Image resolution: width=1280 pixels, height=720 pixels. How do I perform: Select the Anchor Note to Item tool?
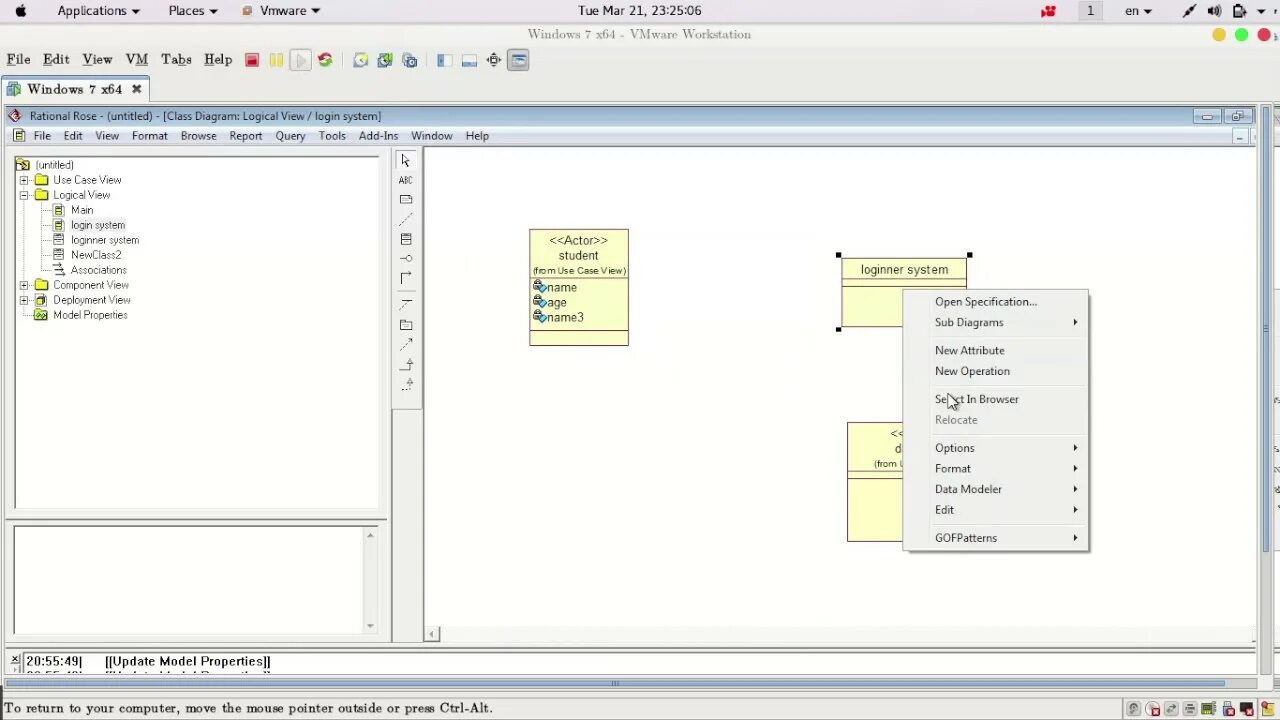click(405, 219)
